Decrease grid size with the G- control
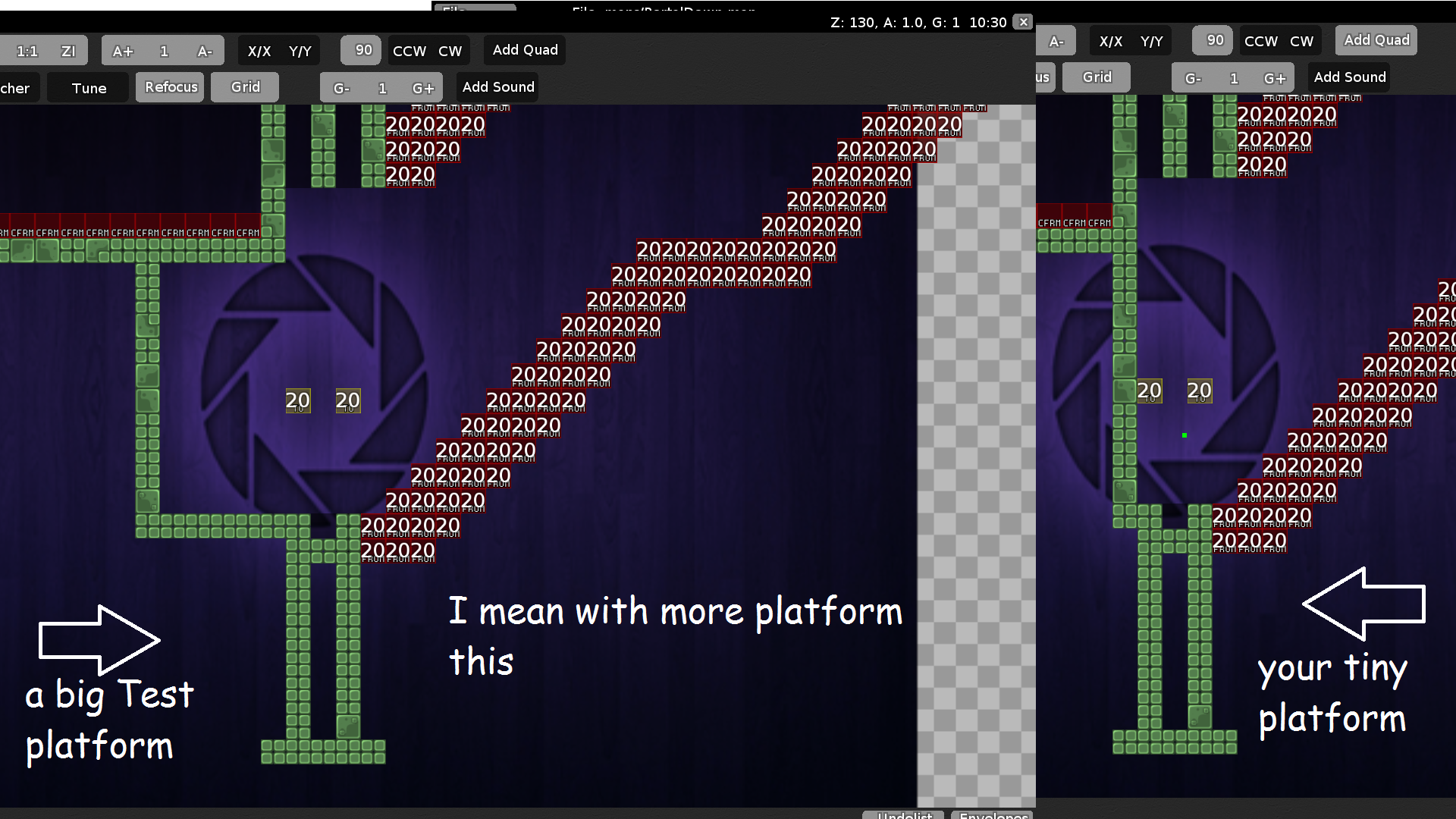Viewport: 1456px width, 819px height. point(341,87)
